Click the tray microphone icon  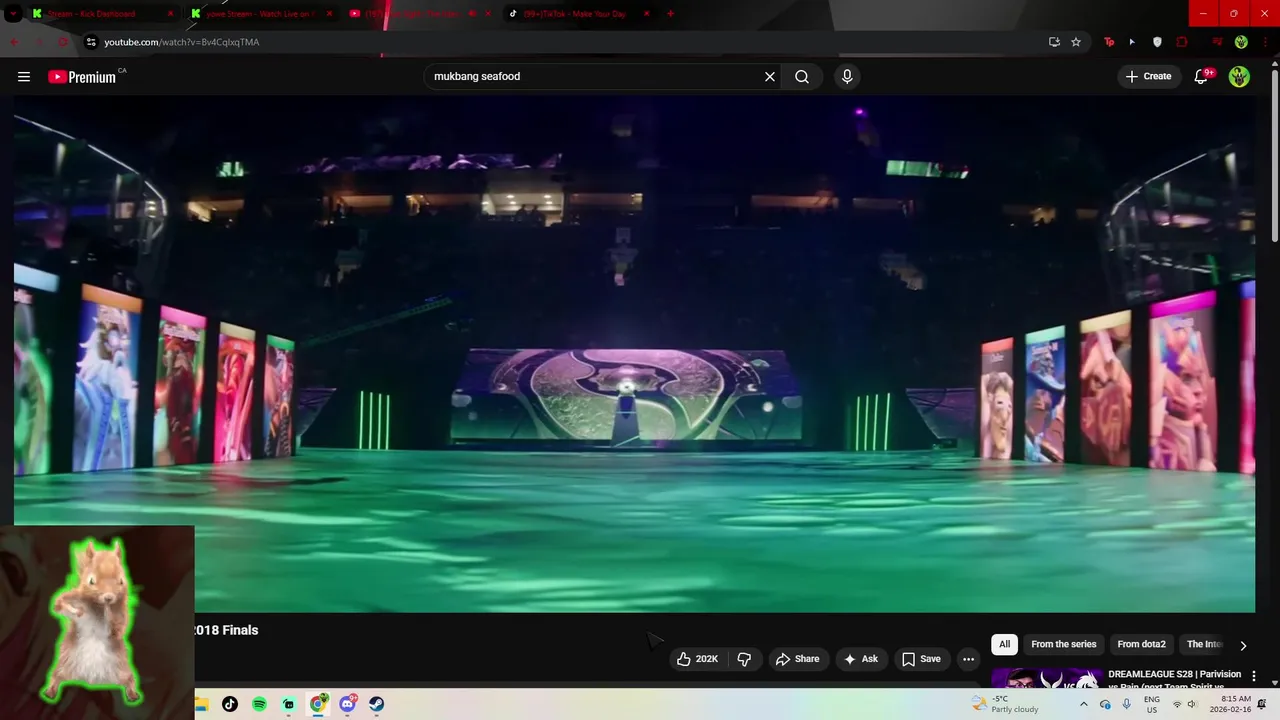(1126, 704)
